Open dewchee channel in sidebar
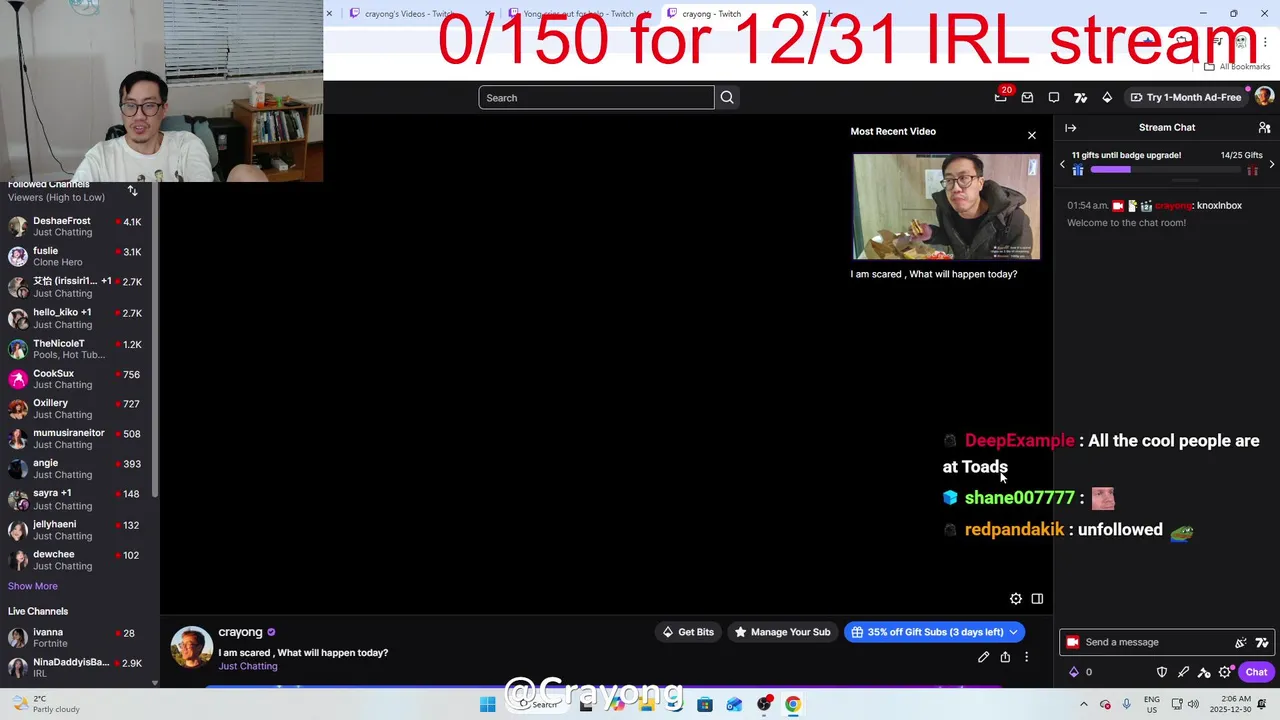 (x=78, y=560)
